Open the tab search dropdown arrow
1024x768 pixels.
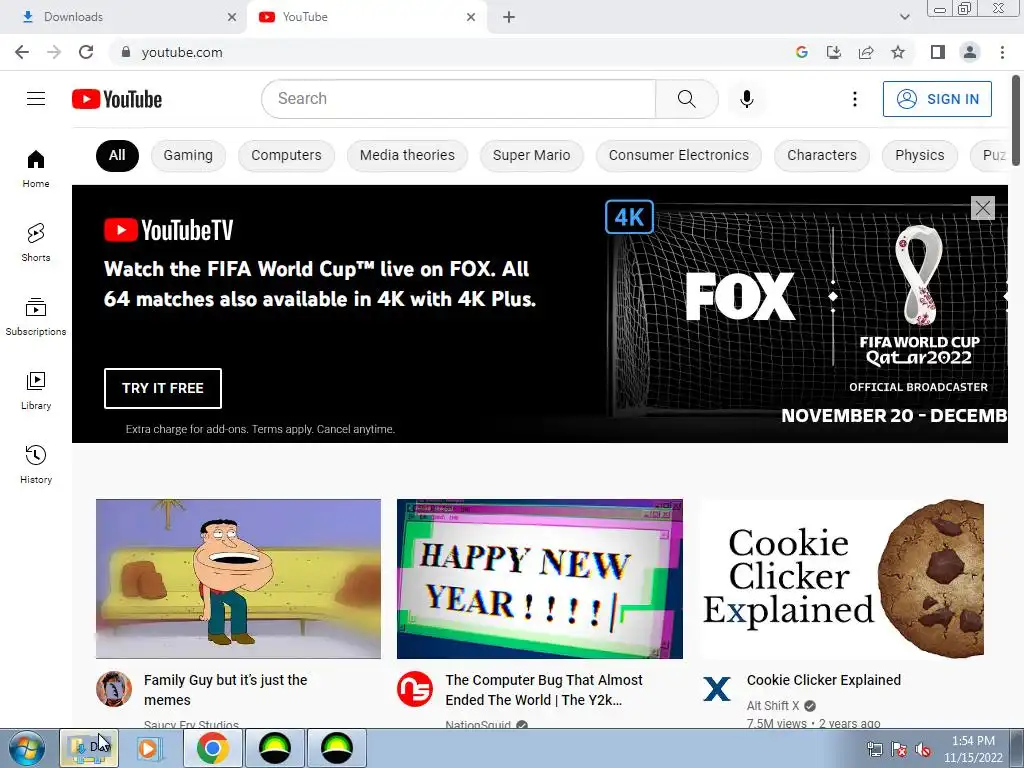(x=904, y=17)
